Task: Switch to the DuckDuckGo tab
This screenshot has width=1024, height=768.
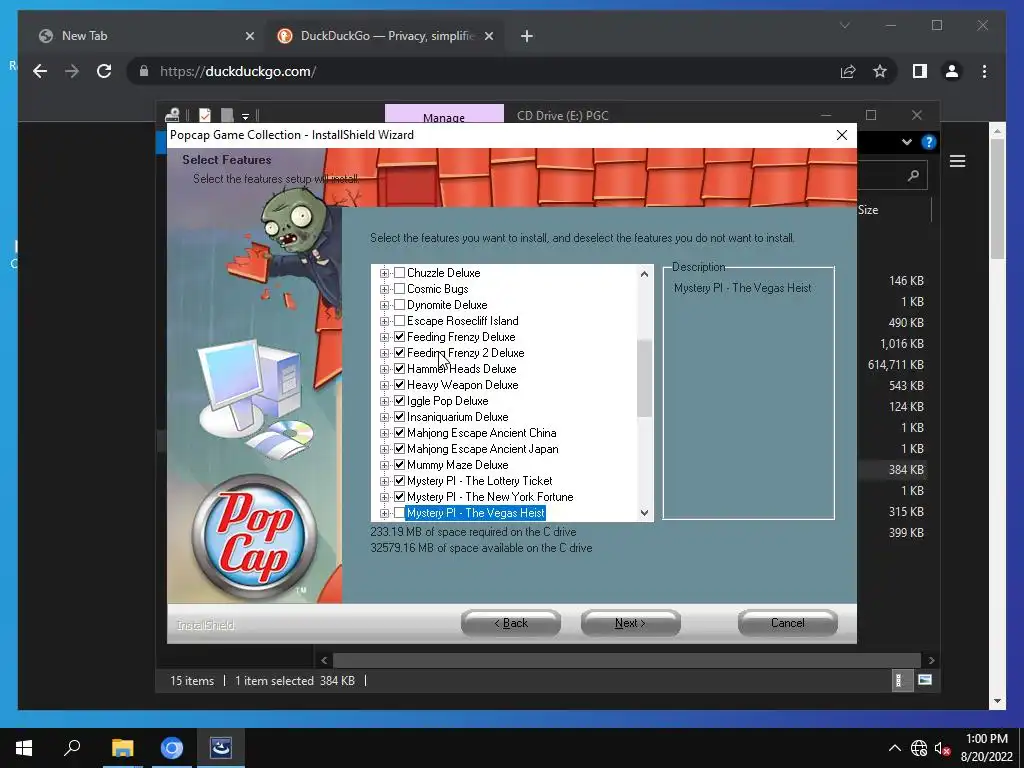Action: 385,36
